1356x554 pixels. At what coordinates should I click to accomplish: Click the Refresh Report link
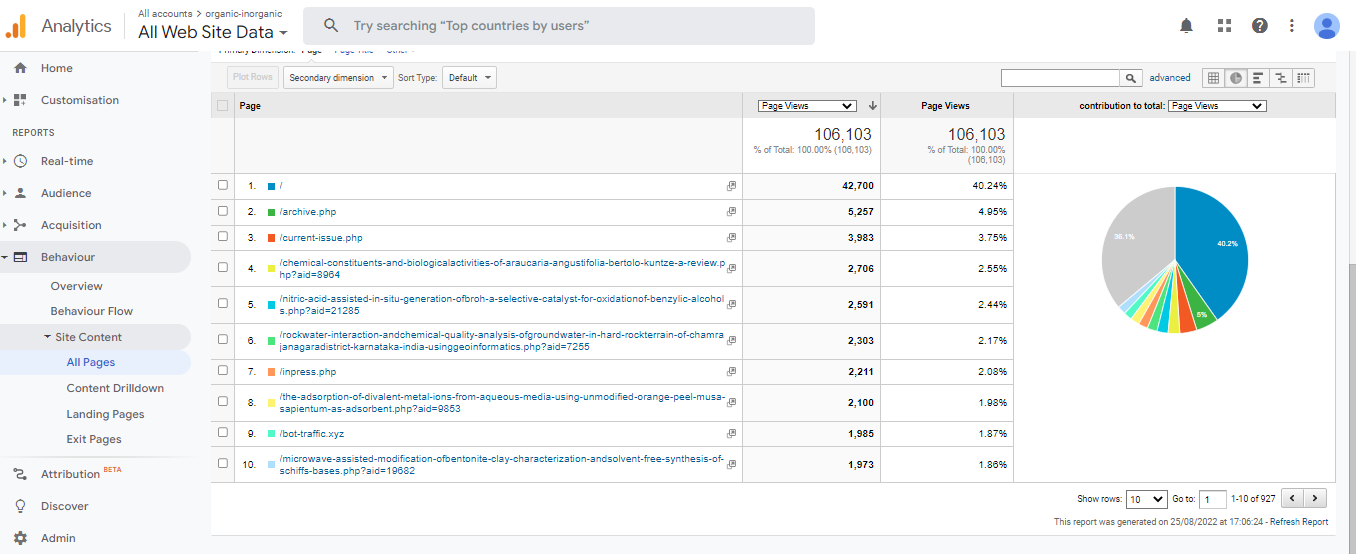click(x=1298, y=522)
